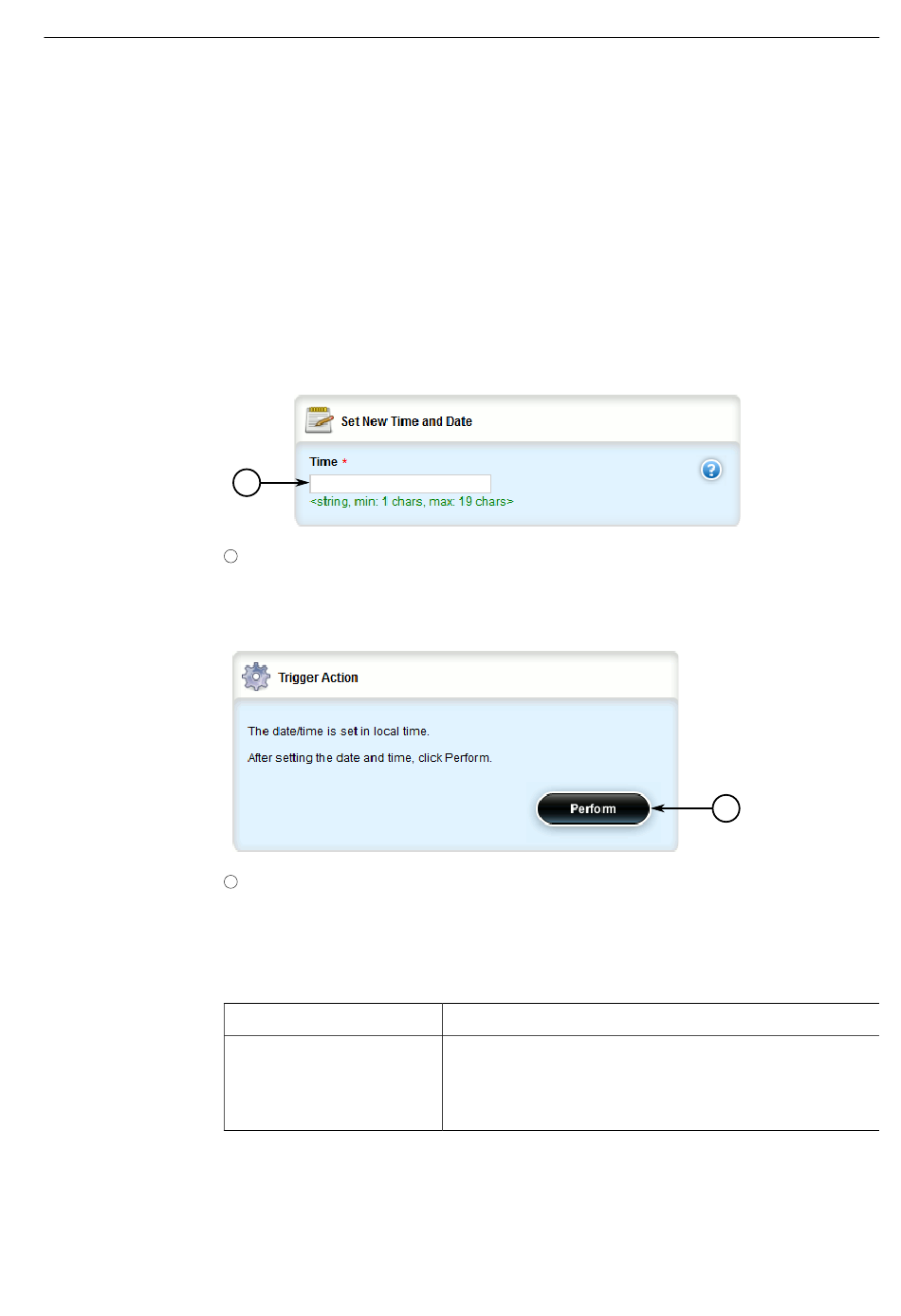Viewport: 901px width, 1316px height.
Task: Open the blue question mark help icon
Action: coord(710,470)
